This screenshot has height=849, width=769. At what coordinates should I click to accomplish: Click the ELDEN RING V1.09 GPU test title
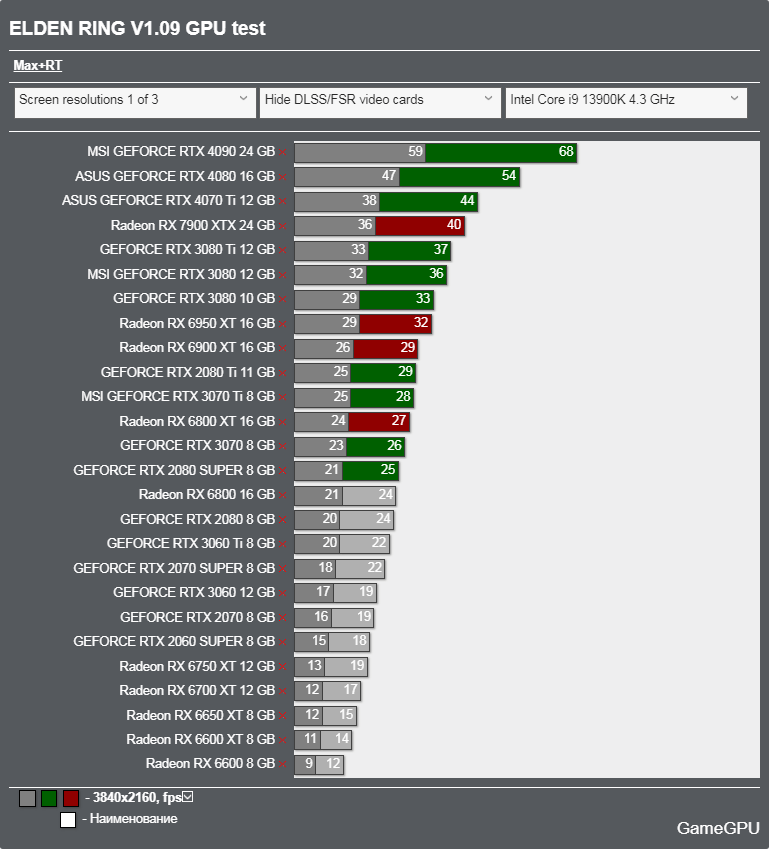point(137,28)
